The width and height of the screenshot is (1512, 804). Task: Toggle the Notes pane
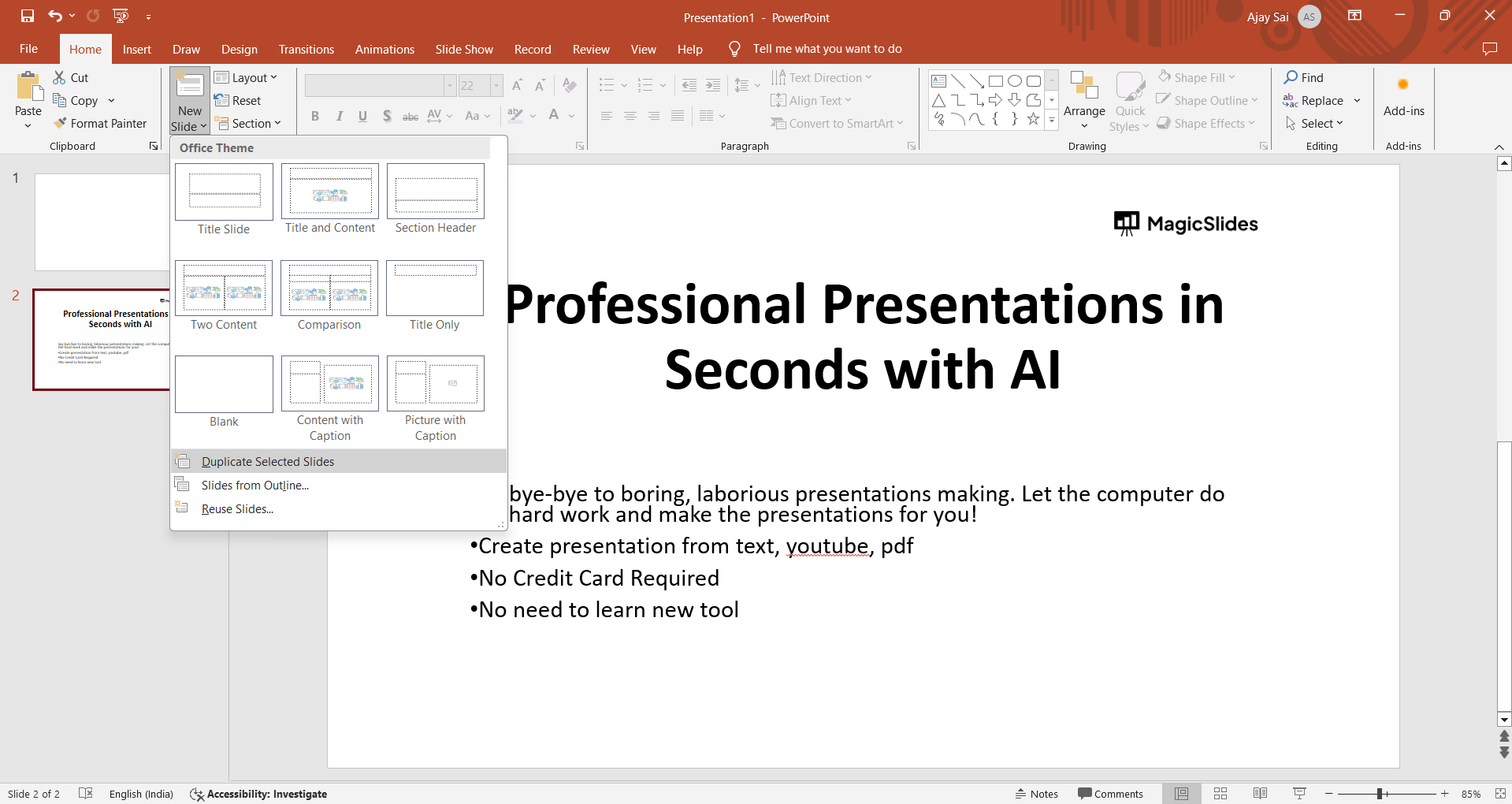pos(1037,794)
